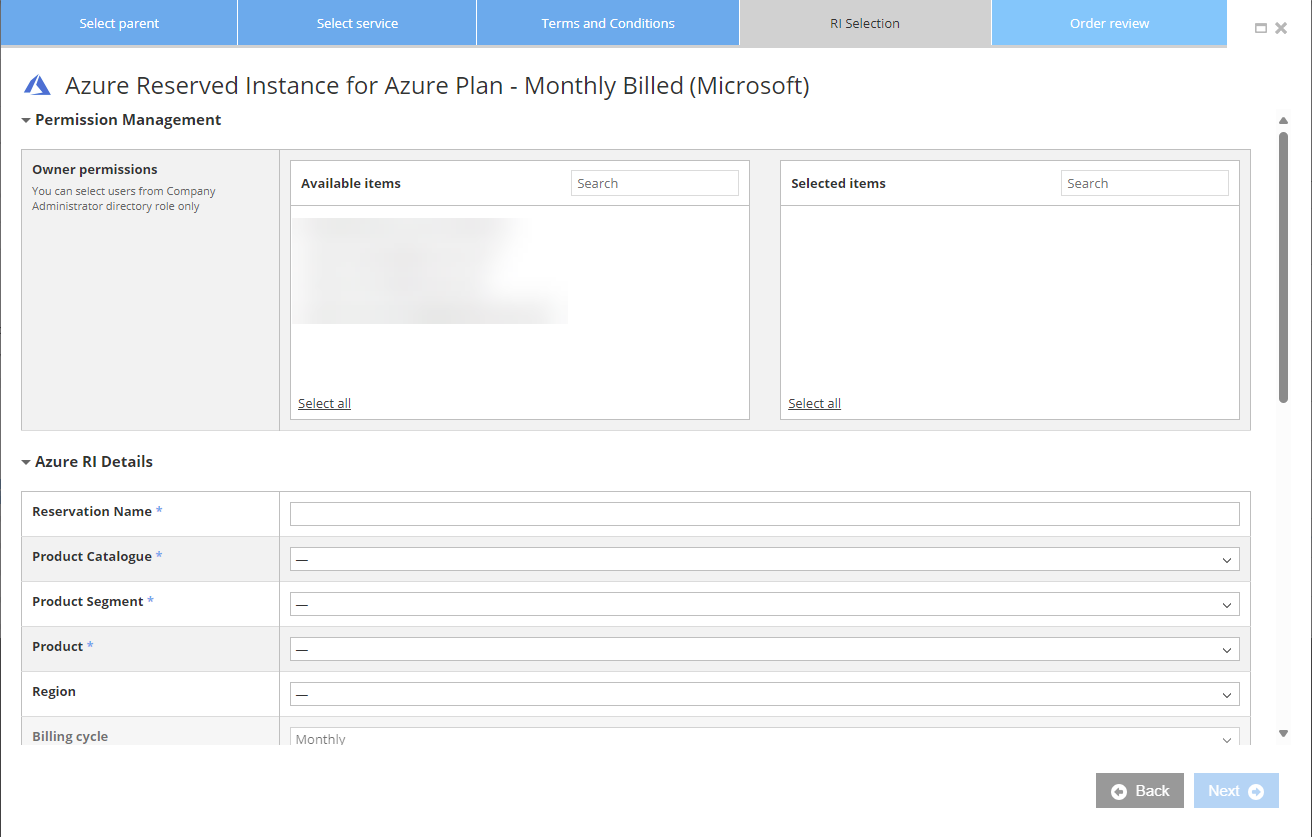
Task: Open the Terms and Conditions step
Action: point(608,23)
